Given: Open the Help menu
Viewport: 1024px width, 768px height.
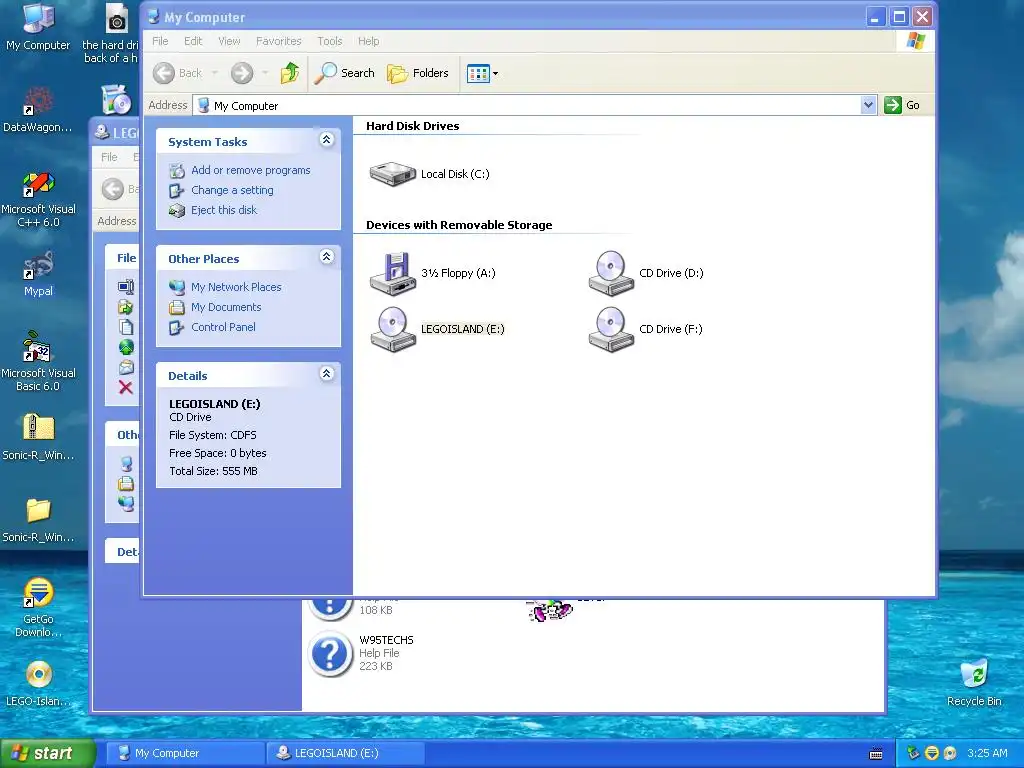Looking at the screenshot, I should (368, 41).
